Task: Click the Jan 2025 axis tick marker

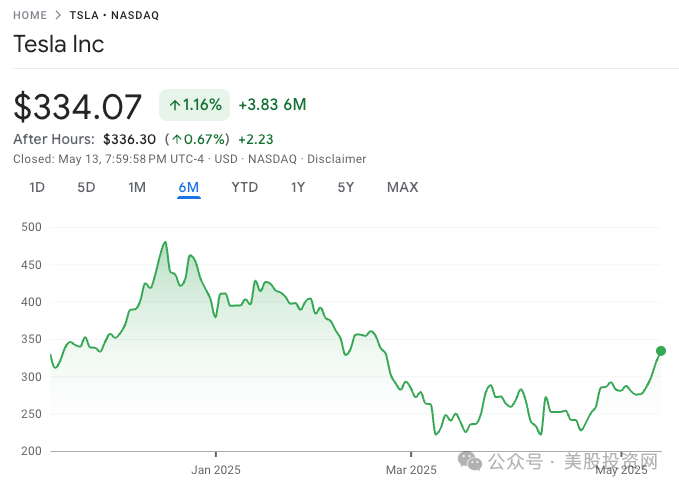Action: 216,454
